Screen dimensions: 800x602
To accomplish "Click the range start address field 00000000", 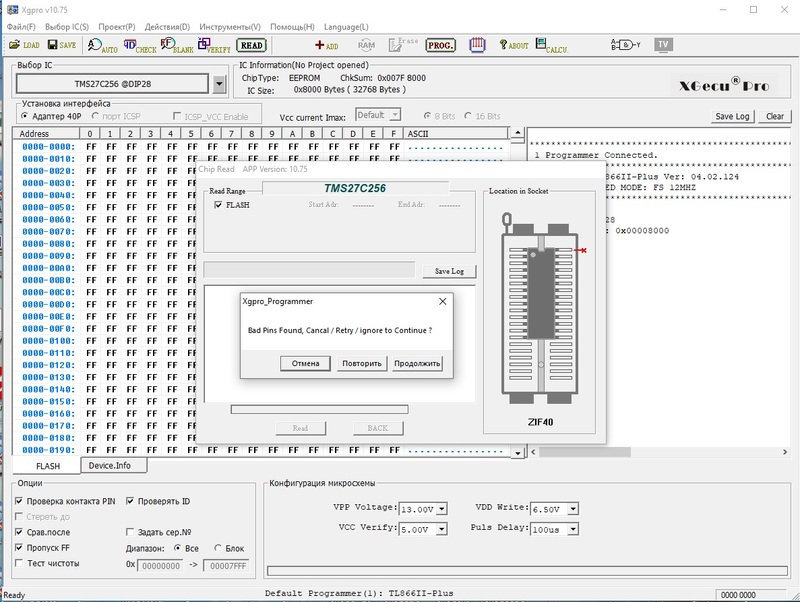I will (160, 566).
